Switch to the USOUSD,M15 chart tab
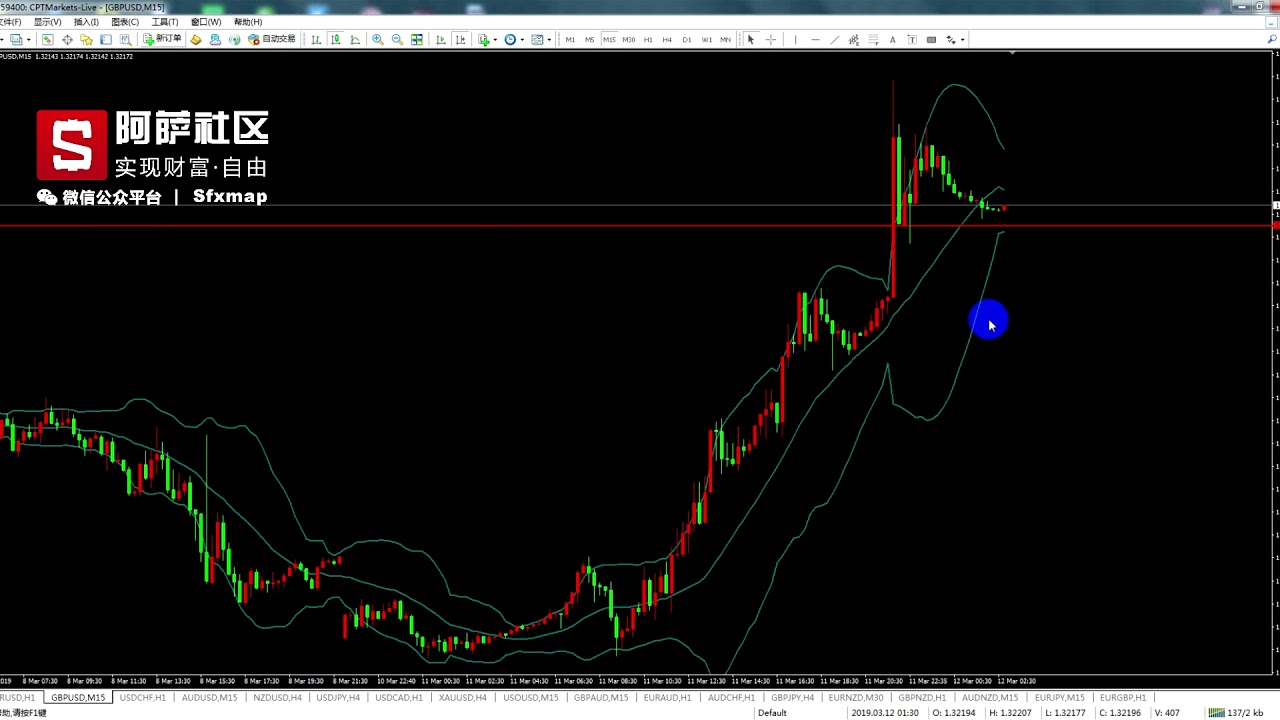The height and width of the screenshot is (720, 1280). (530, 697)
